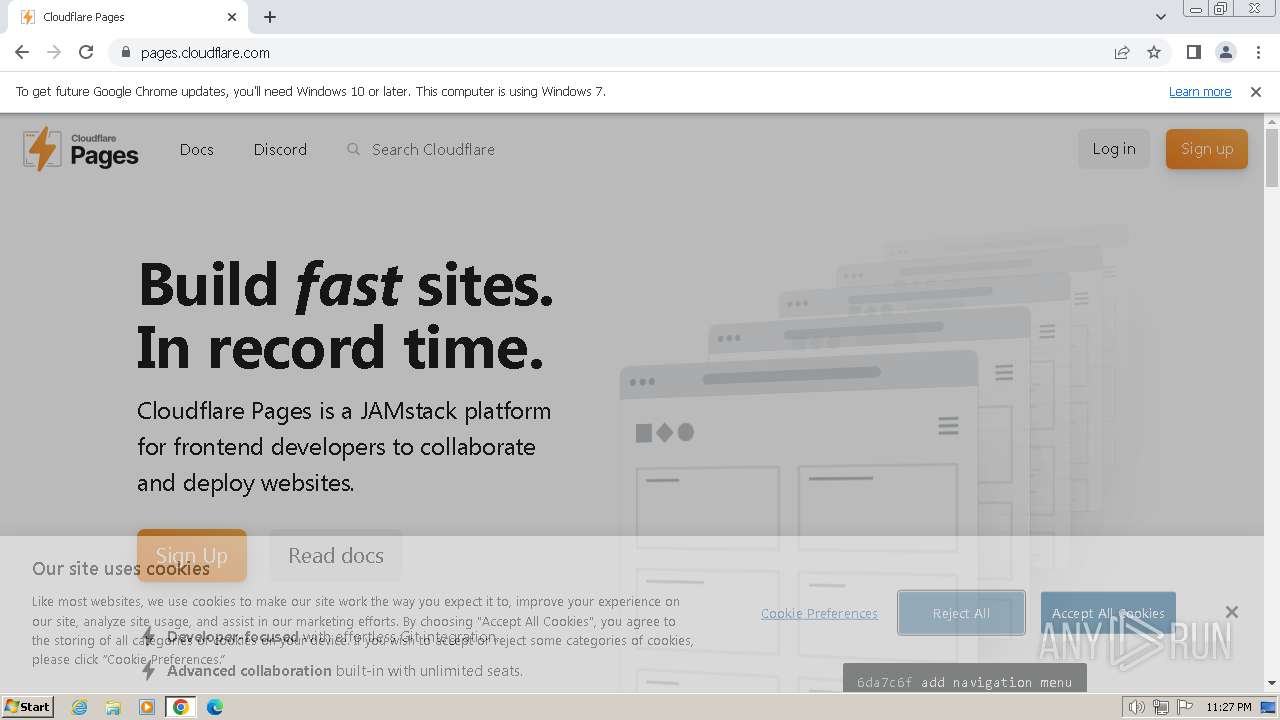Open File Explorer from taskbar

113,707
